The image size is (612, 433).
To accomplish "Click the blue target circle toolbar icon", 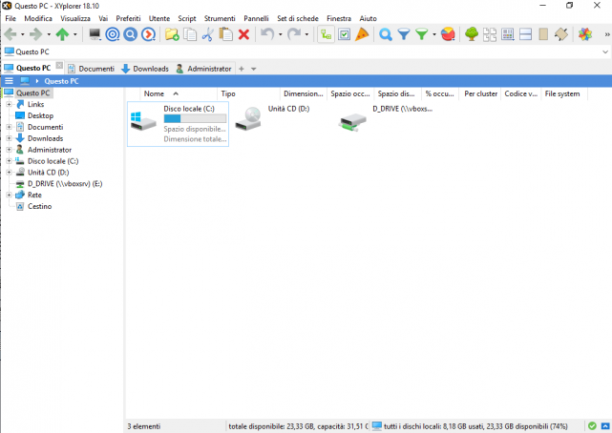I will click(x=112, y=34).
